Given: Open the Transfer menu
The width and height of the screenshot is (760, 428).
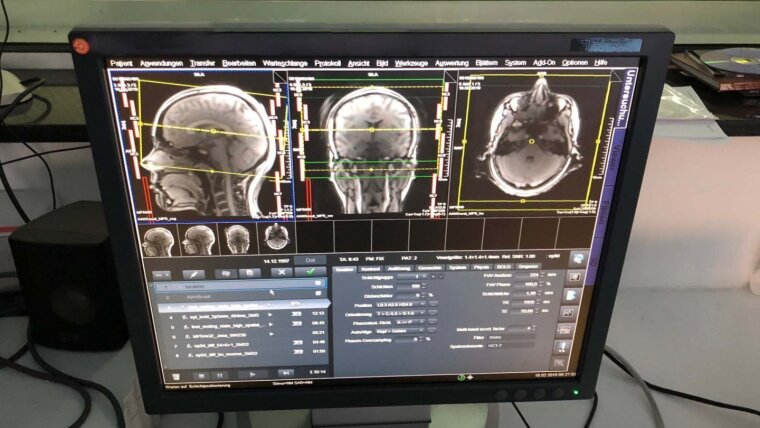Looking at the screenshot, I should click(x=203, y=63).
